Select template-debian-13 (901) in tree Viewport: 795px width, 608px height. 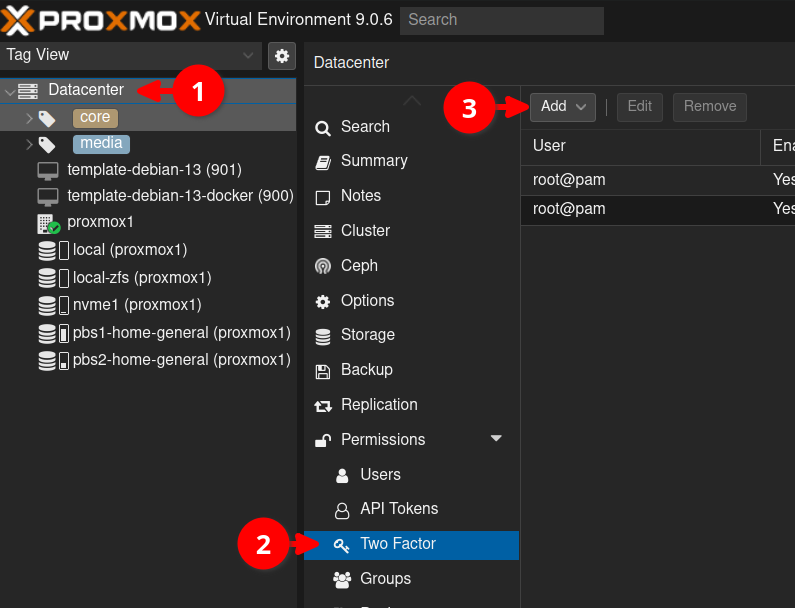pos(148,170)
